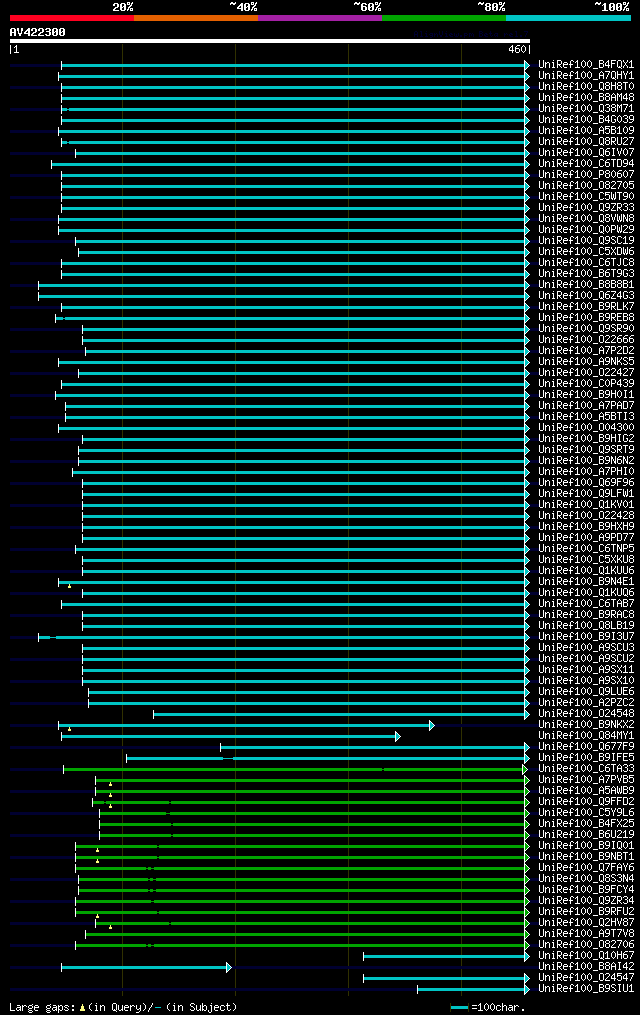
Task: Click label UniRef100_C5XDW6
Action: pyautogui.click(x=586, y=252)
